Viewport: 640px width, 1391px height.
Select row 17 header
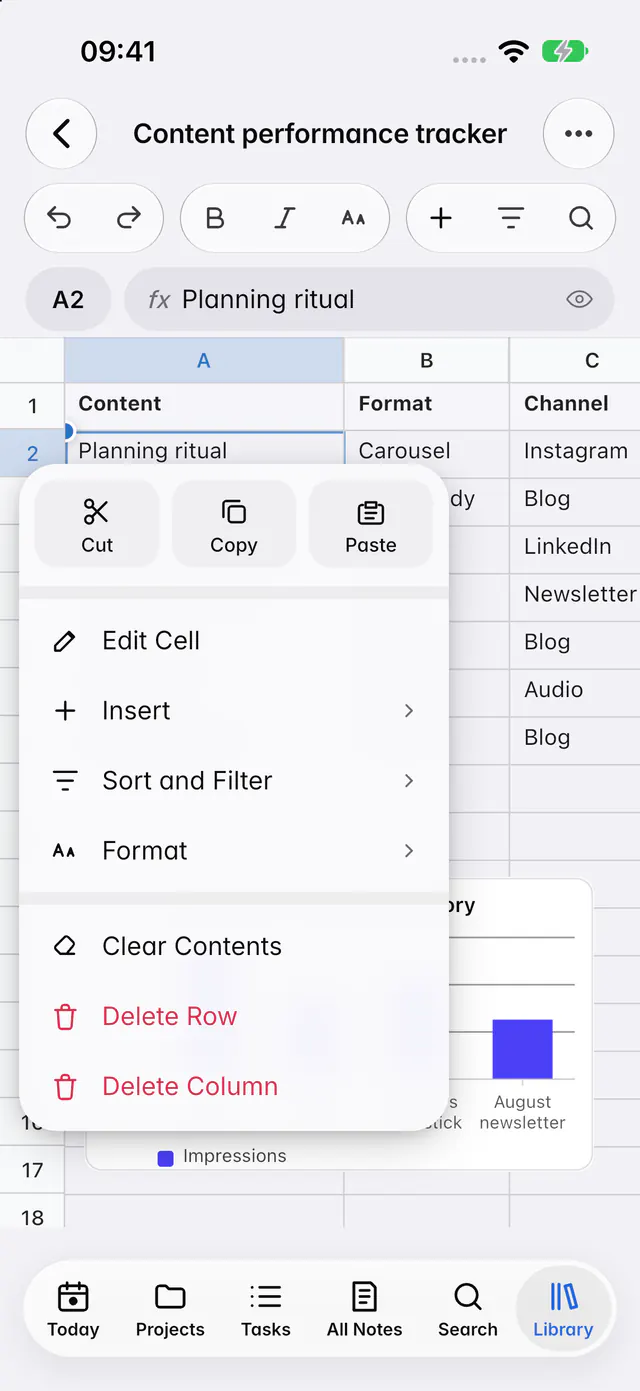click(32, 1170)
